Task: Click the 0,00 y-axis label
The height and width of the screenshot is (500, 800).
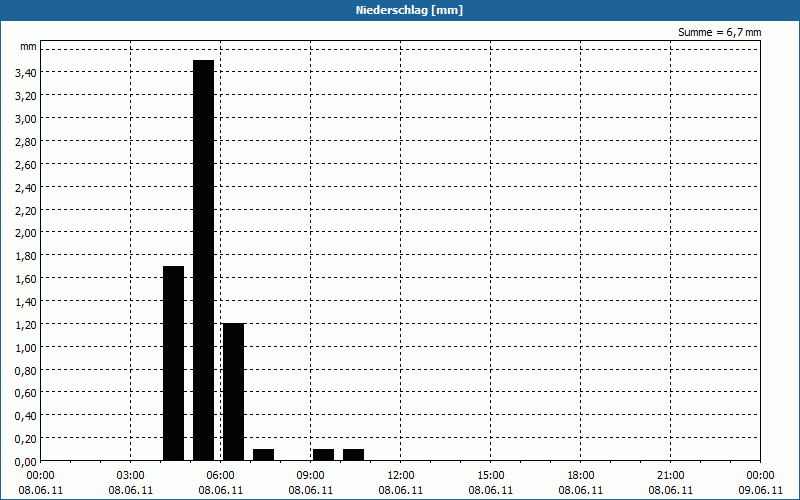Action: pyautogui.click(x=26, y=462)
